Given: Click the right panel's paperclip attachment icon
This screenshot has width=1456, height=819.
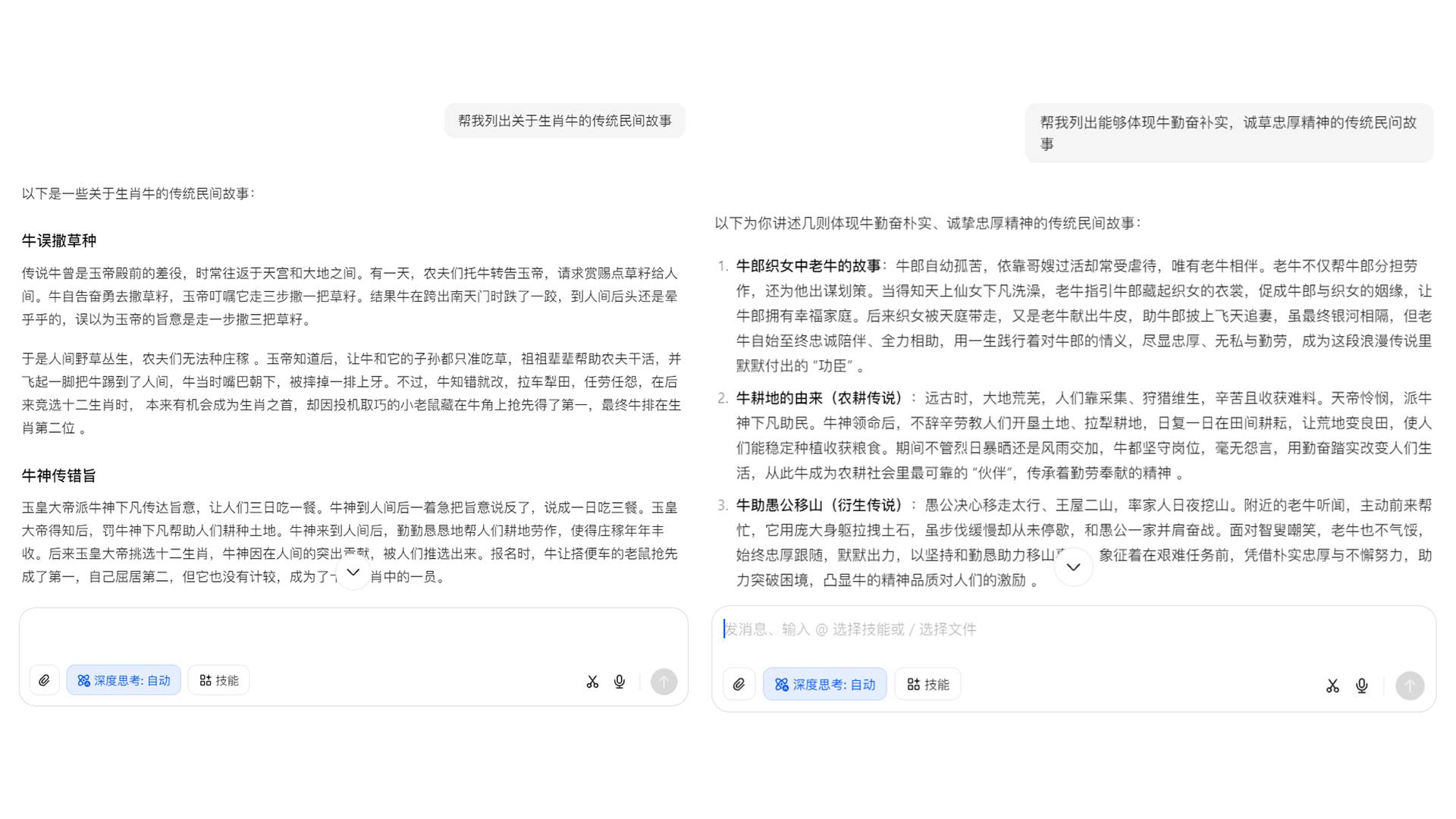Looking at the screenshot, I should pos(739,685).
